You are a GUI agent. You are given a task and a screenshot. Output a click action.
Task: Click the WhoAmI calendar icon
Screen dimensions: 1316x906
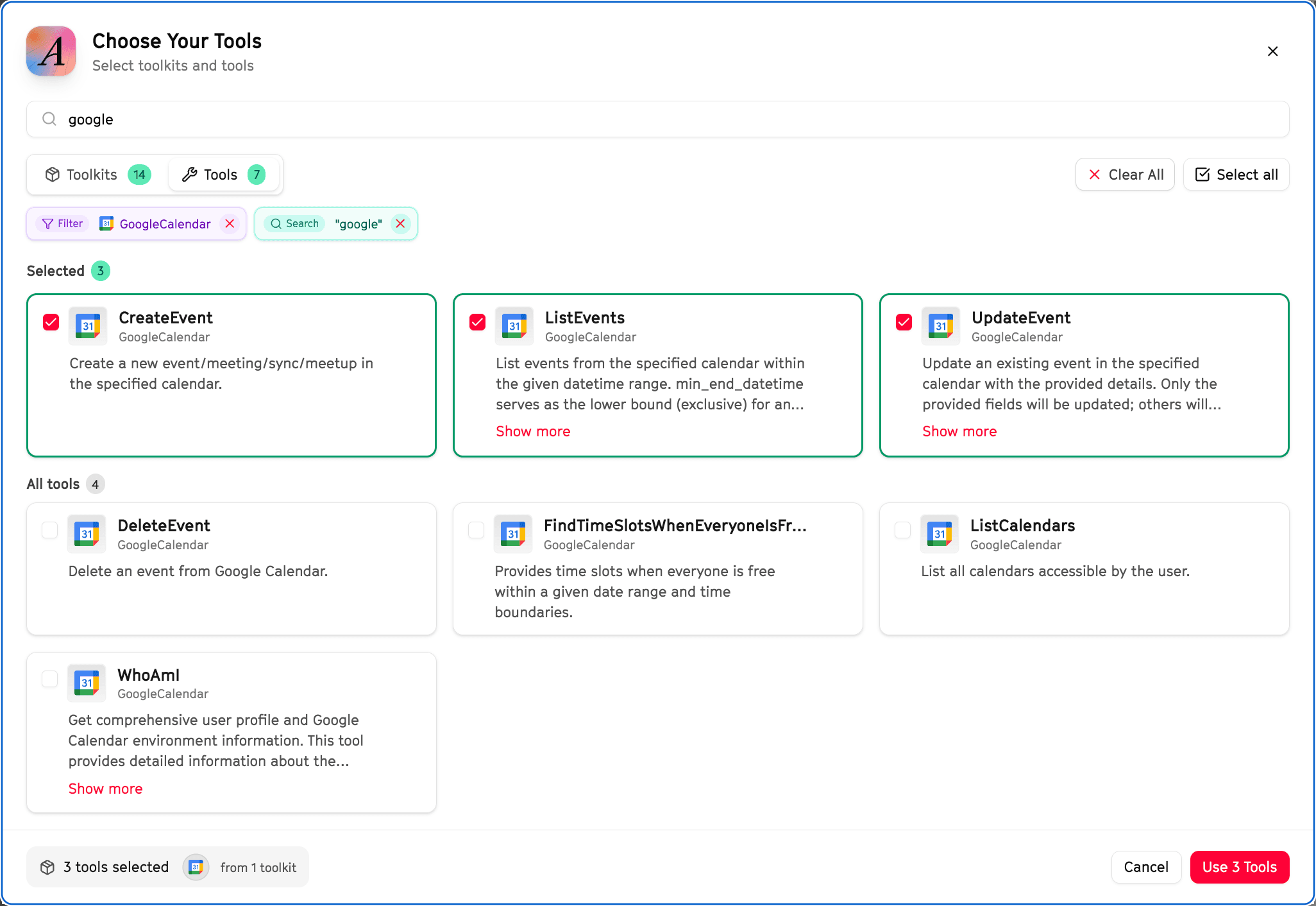point(87,683)
